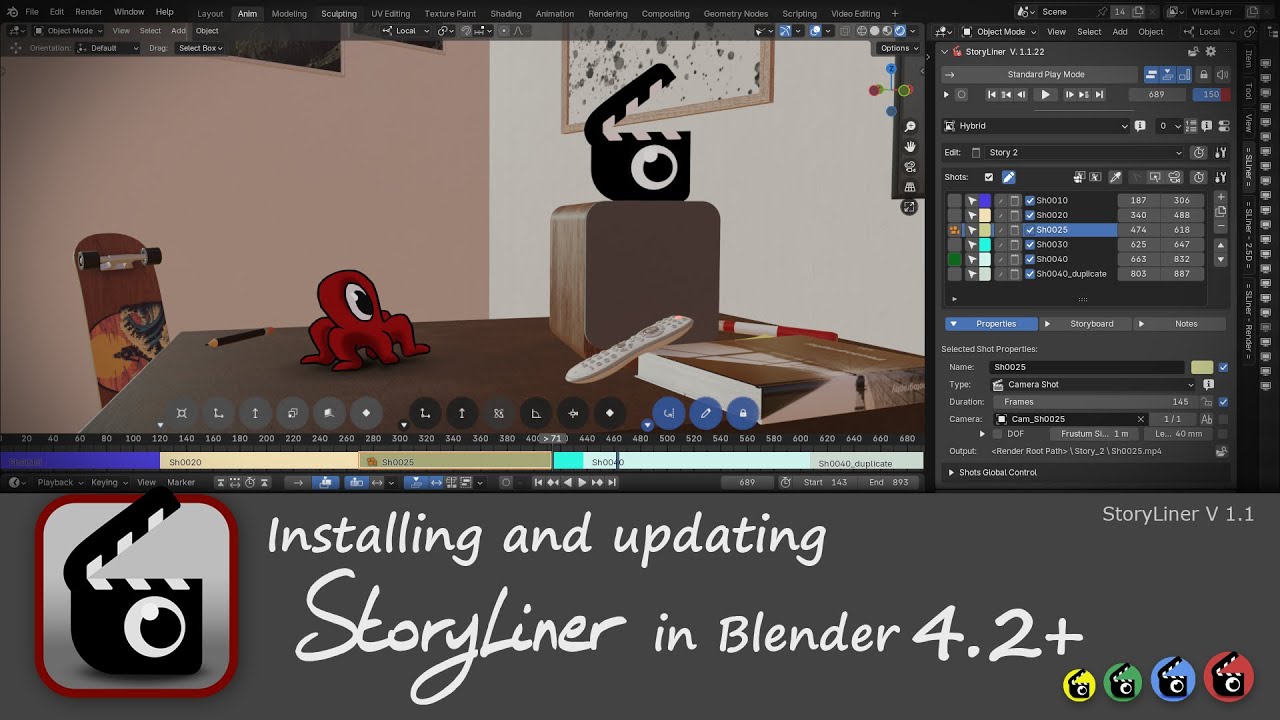1280x720 pixels.
Task: Move shot down with down arrow
Action: pyautogui.click(x=1221, y=259)
